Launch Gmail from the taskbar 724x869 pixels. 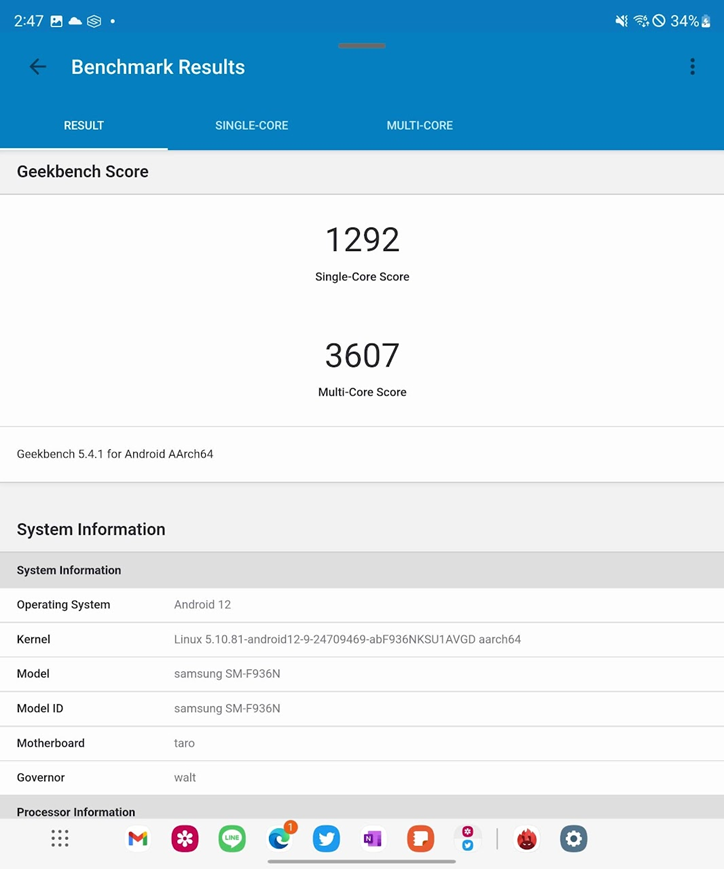[x=138, y=839]
